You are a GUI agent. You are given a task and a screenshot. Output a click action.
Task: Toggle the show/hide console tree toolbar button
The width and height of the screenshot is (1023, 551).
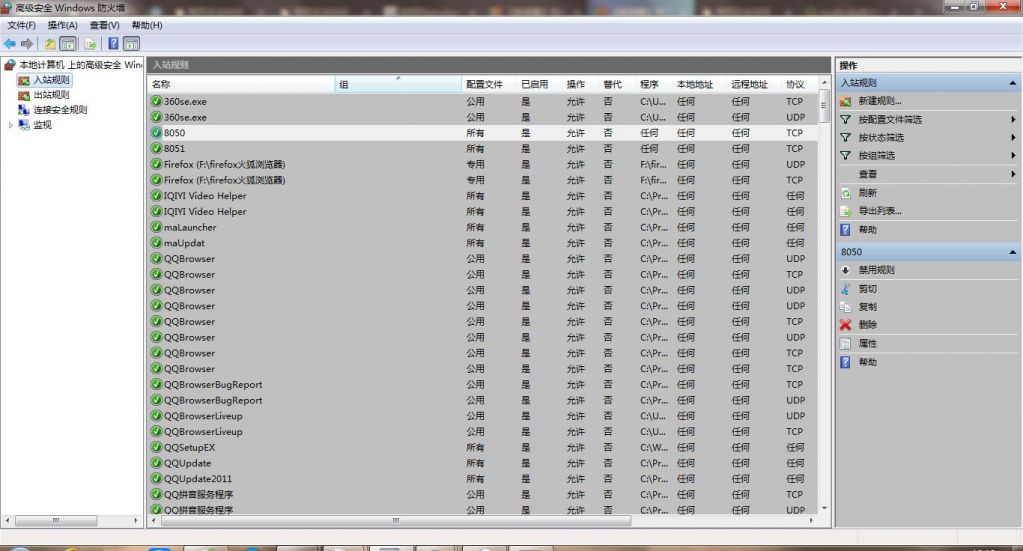(x=68, y=44)
